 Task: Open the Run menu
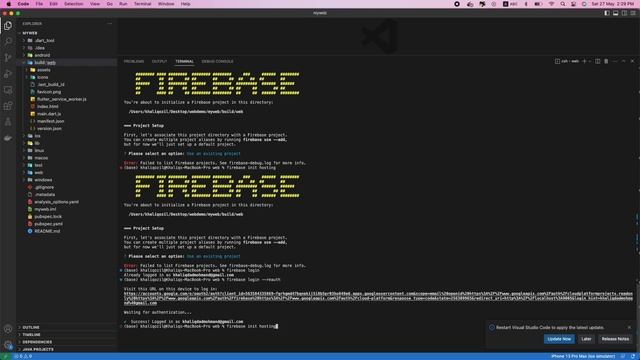pyautogui.click(x=123, y=4)
